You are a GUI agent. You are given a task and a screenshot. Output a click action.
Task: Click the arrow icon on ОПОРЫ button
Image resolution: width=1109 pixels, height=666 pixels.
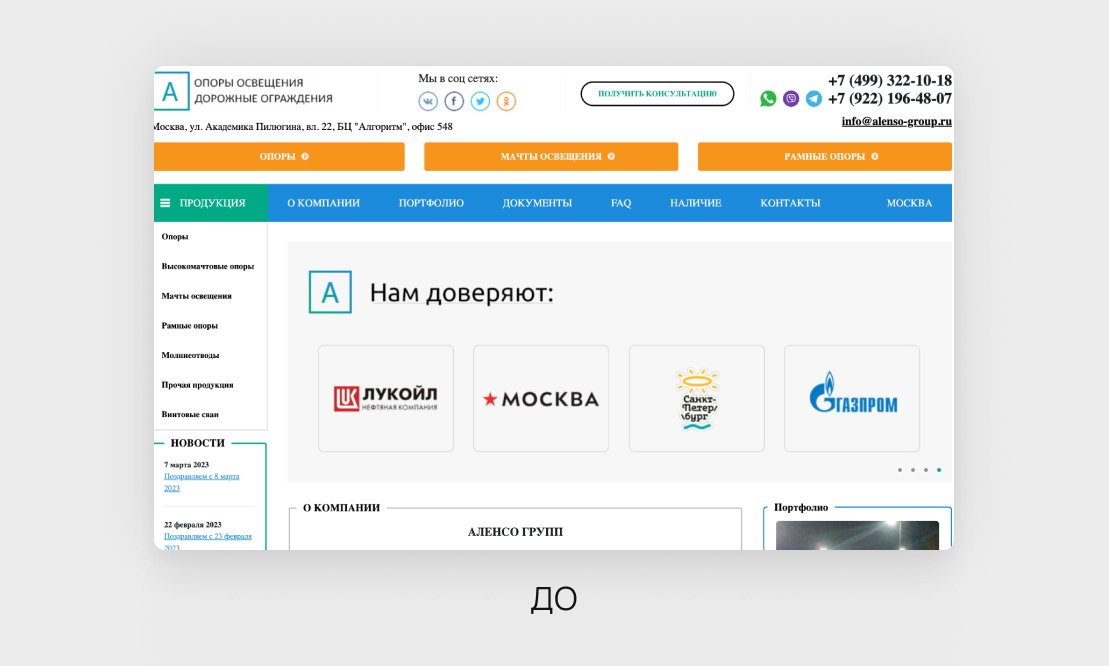click(x=305, y=156)
